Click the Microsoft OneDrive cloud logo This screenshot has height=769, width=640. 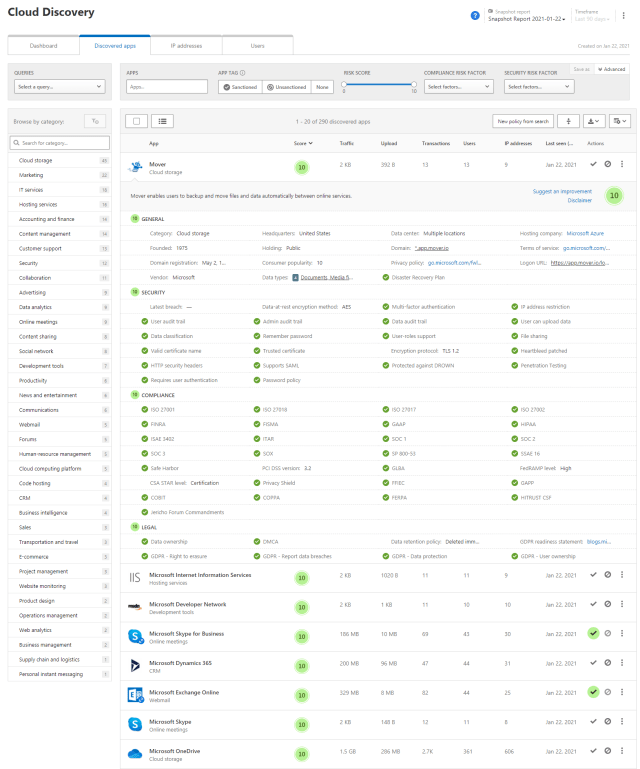(135, 754)
